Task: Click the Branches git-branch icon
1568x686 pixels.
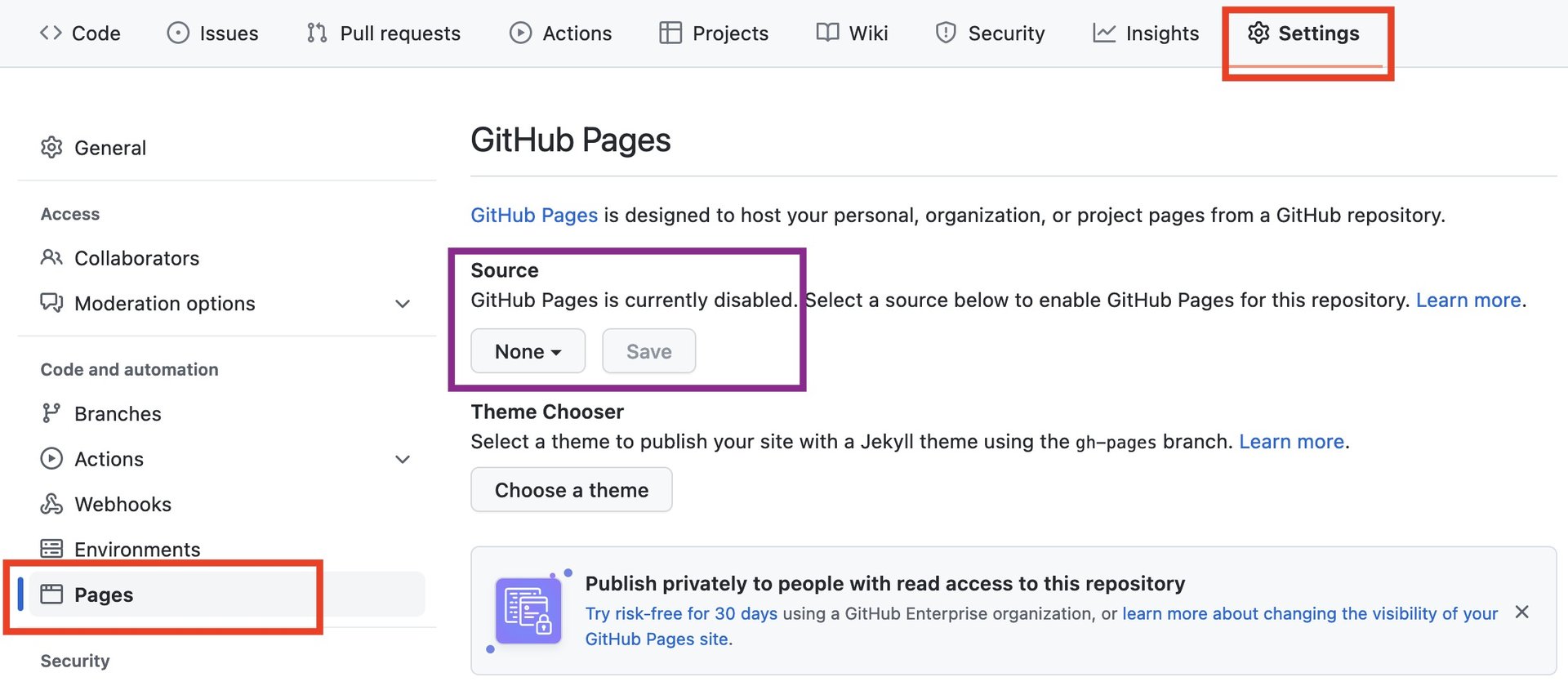Action: tap(51, 413)
